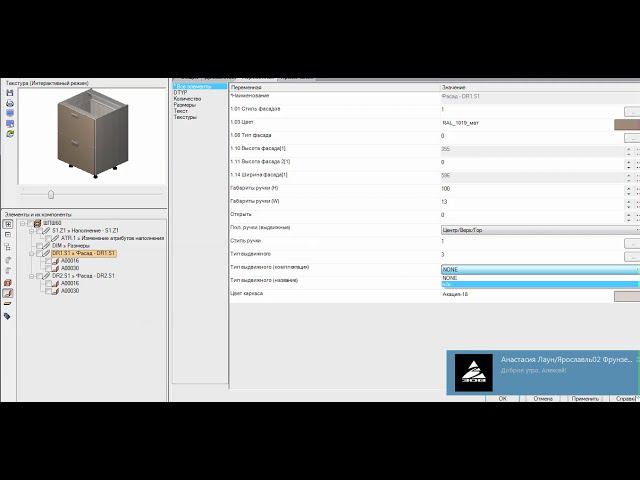The width and height of the screenshot is (640, 480).
Task: Click the refresh icon with green arrows
Action: coord(10,134)
